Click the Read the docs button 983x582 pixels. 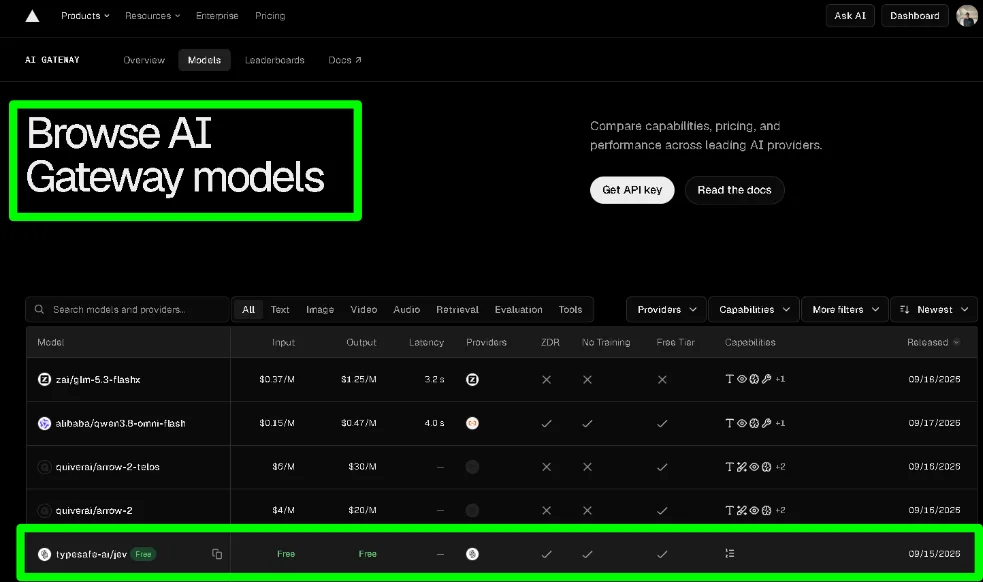pos(734,190)
